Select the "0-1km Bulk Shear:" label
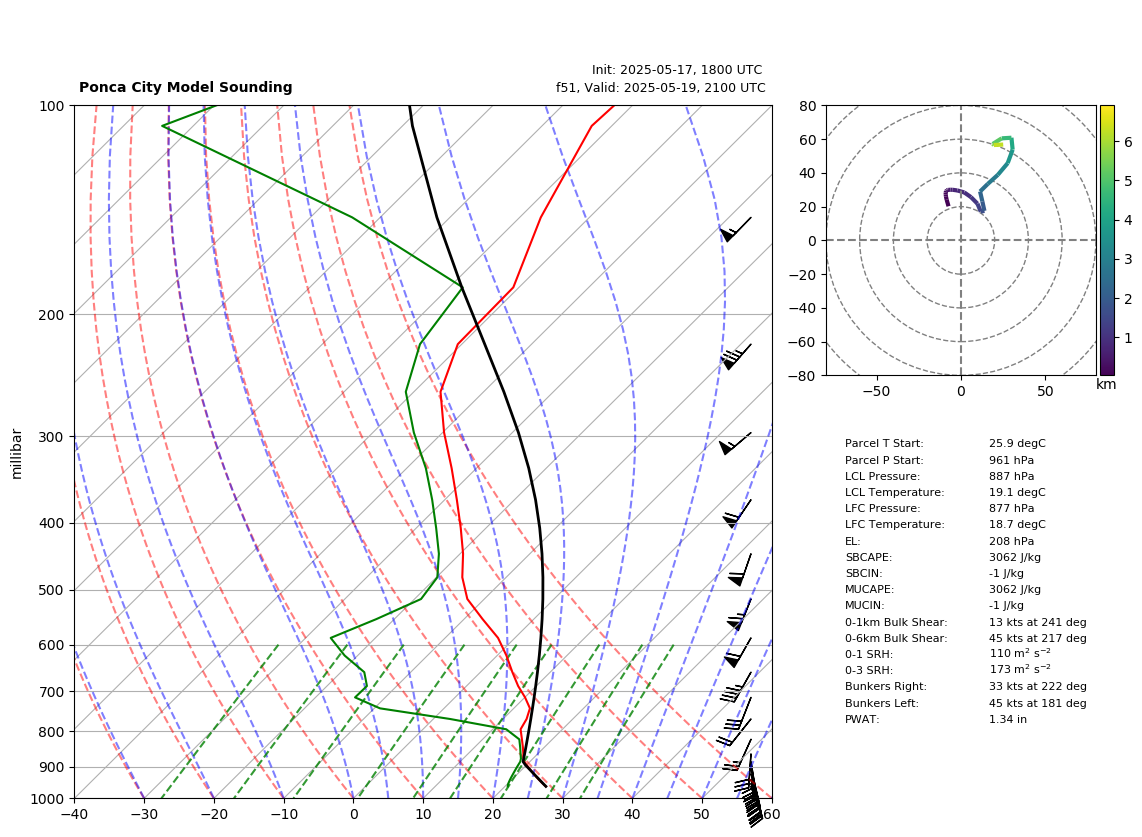The width and height of the screenshot is (1142, 837). click(x=896, y=622)
